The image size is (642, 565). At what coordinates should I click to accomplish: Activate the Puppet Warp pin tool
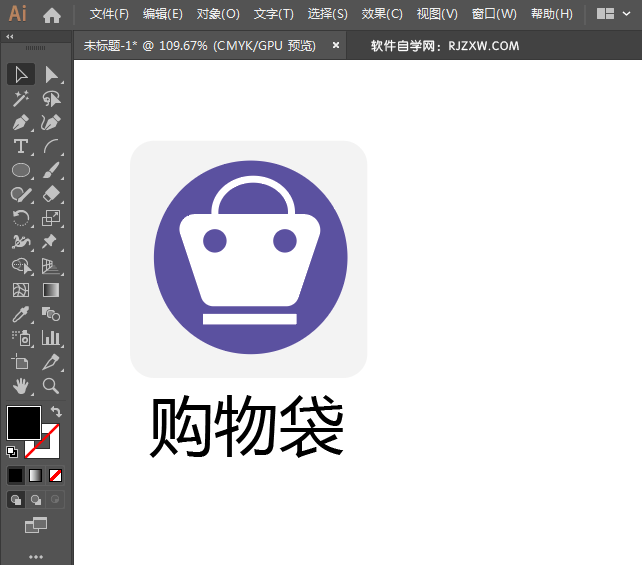tap(51, 242)
